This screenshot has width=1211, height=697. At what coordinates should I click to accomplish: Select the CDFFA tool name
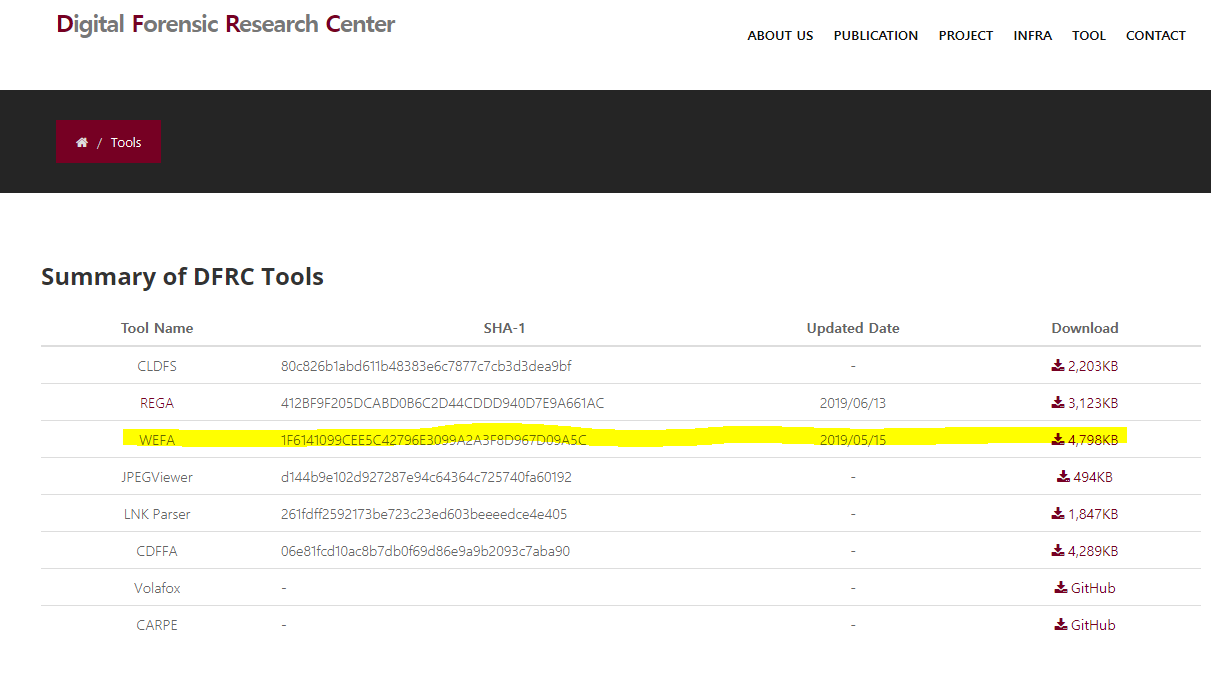(x=157, y=551)
